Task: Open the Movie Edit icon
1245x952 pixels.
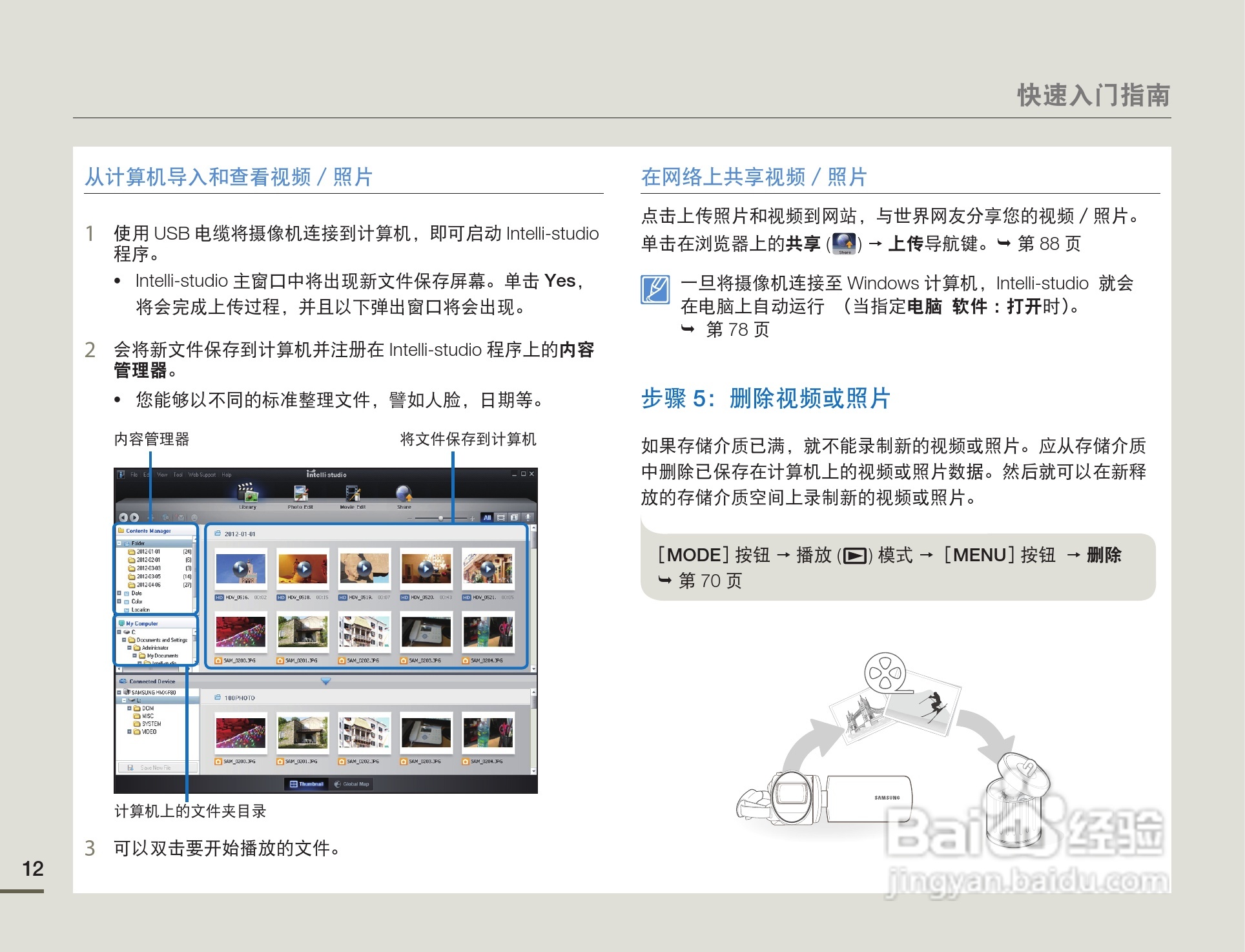Action: pyautogui.click(x=353, y=494)
